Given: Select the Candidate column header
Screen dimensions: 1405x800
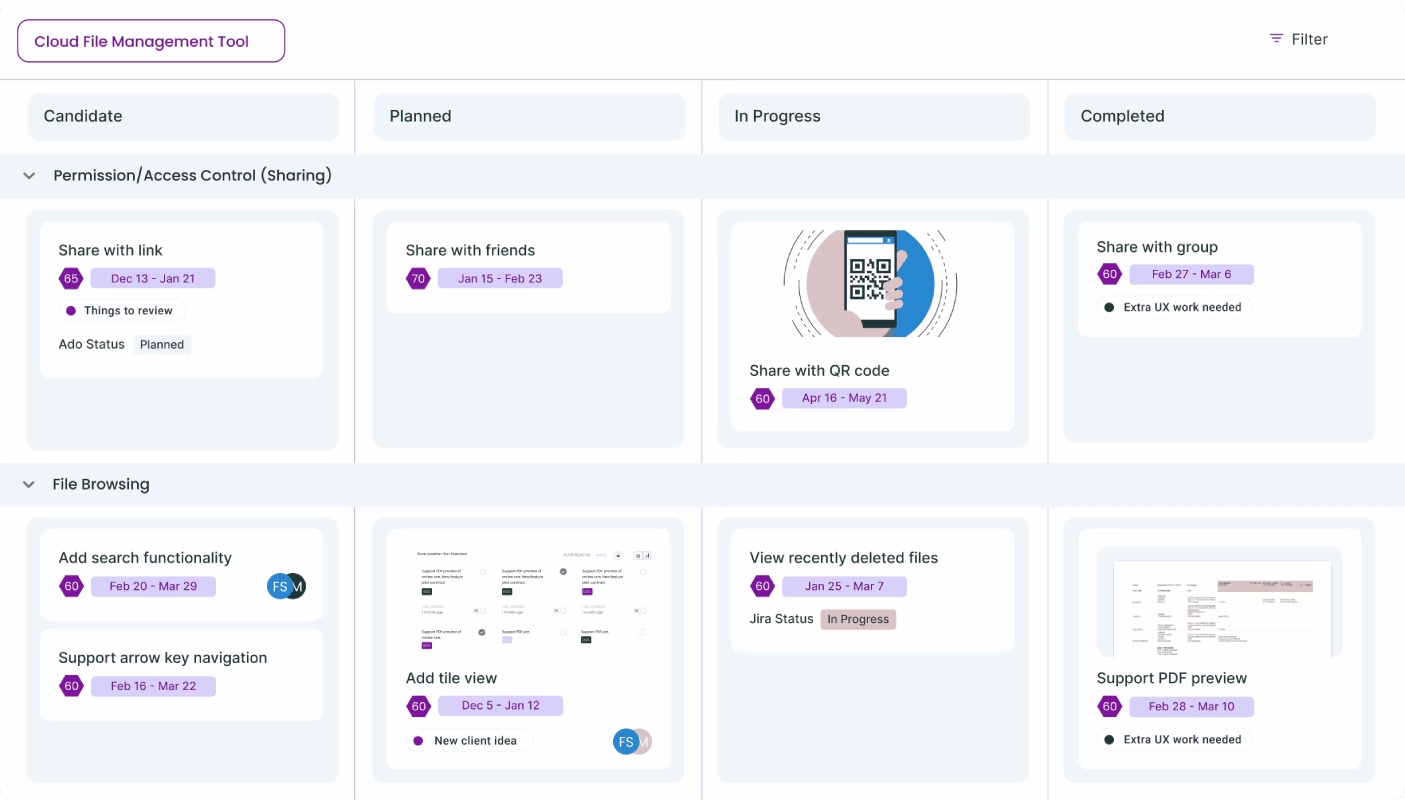Looking at the screenshot, I should [x=183, y=116].
